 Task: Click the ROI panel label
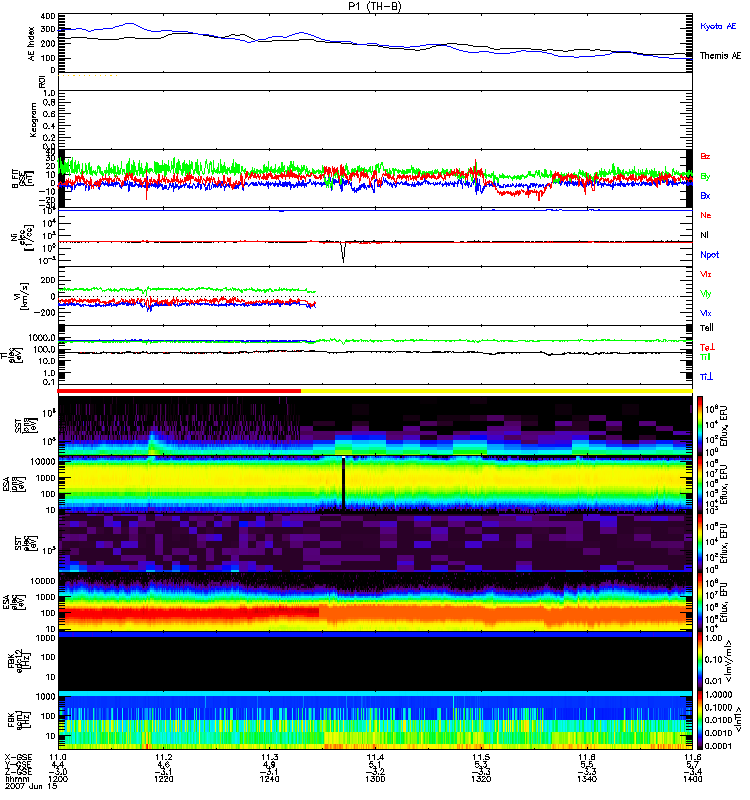point(42,82)
